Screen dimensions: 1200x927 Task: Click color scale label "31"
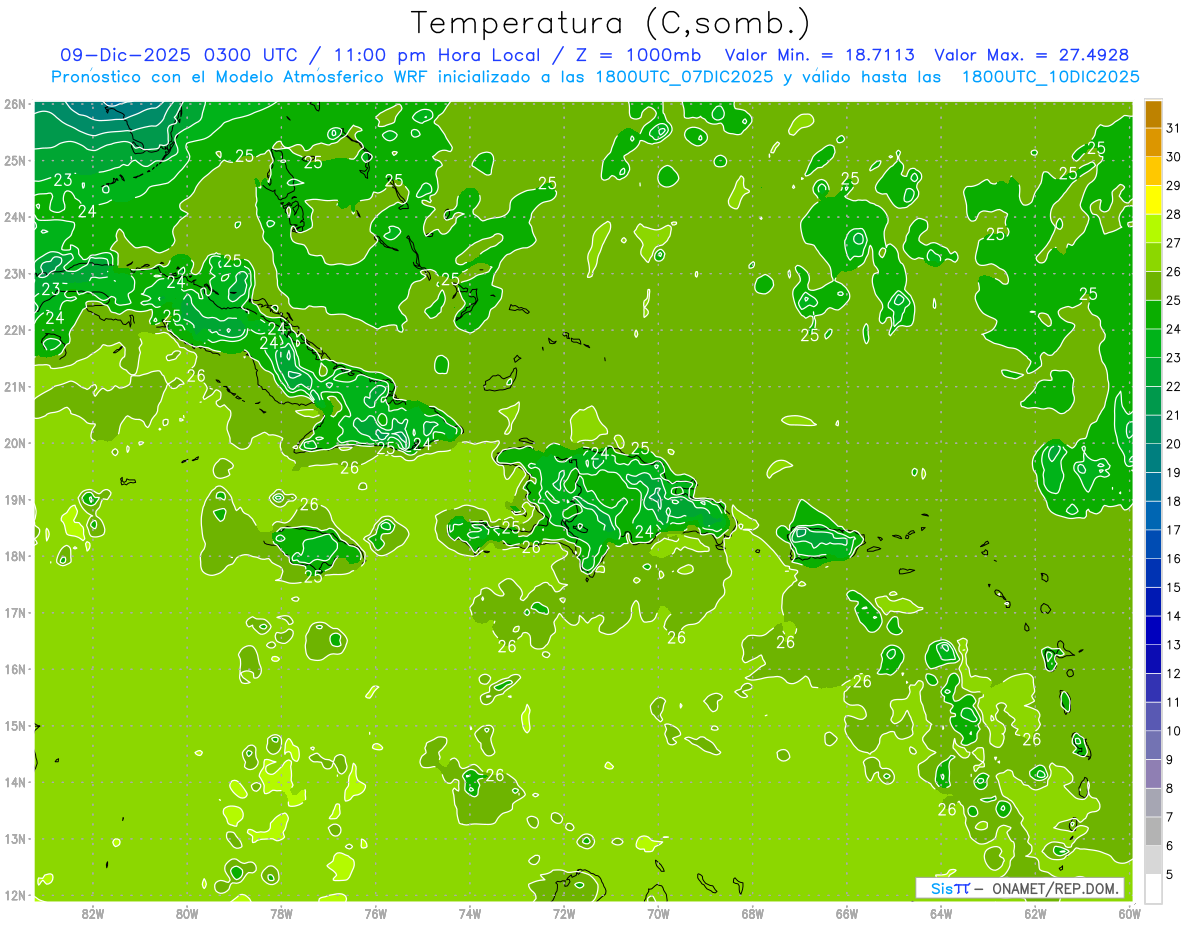point(1174,129)
